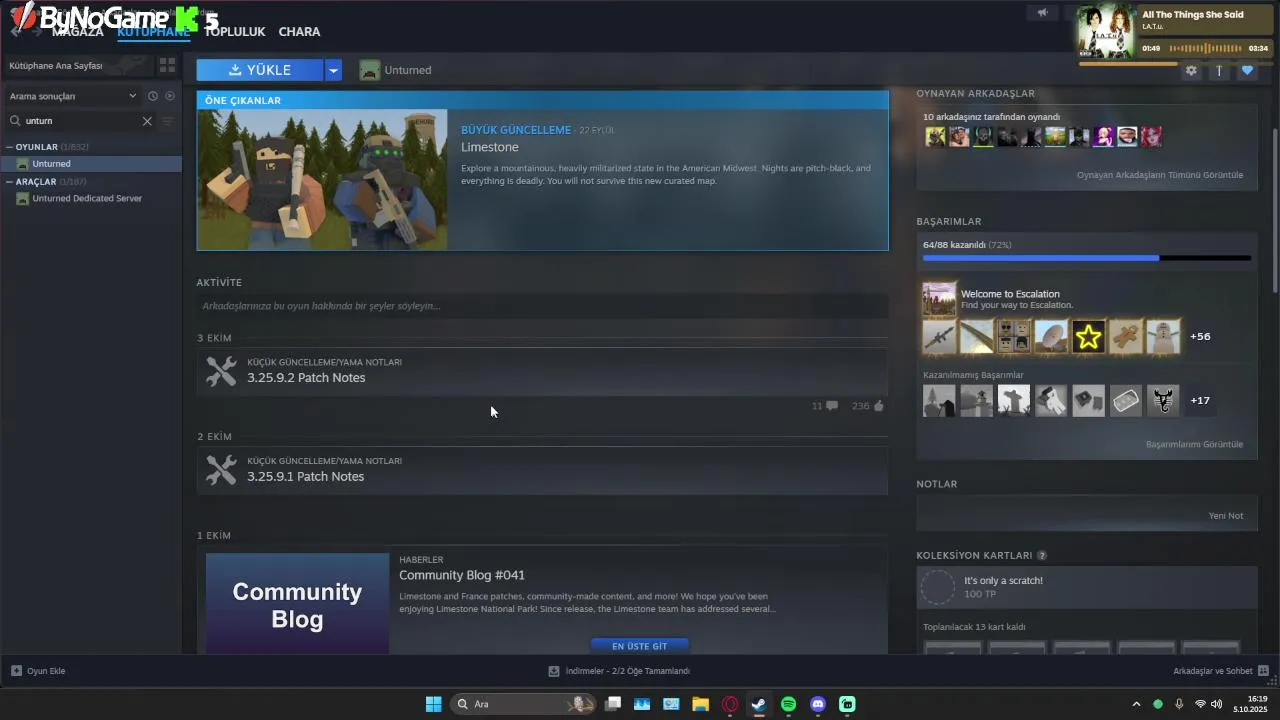
Task: Click the Windows Start button
Action: (433, 704)
